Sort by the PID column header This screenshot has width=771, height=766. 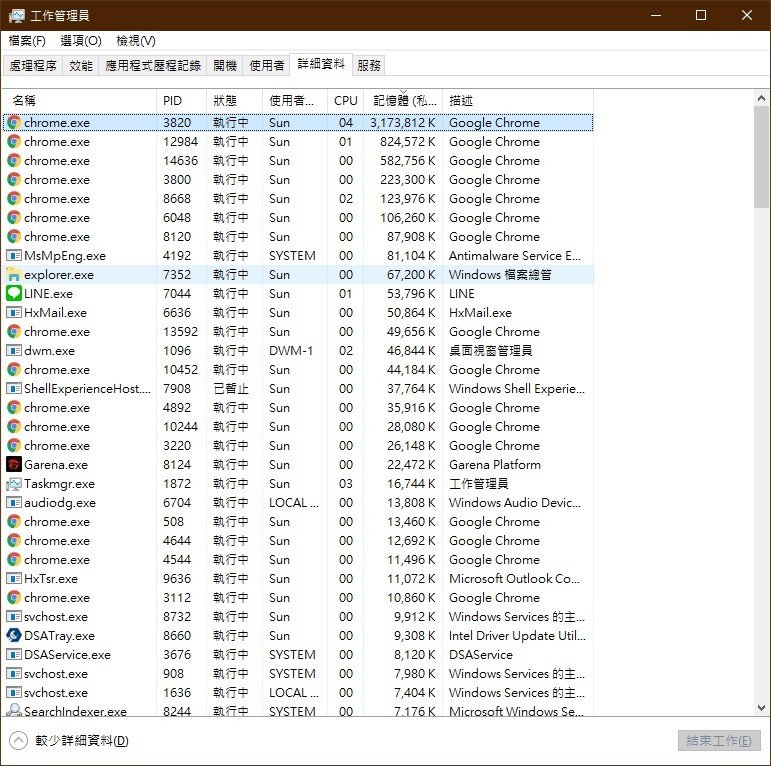pos(181,101)
